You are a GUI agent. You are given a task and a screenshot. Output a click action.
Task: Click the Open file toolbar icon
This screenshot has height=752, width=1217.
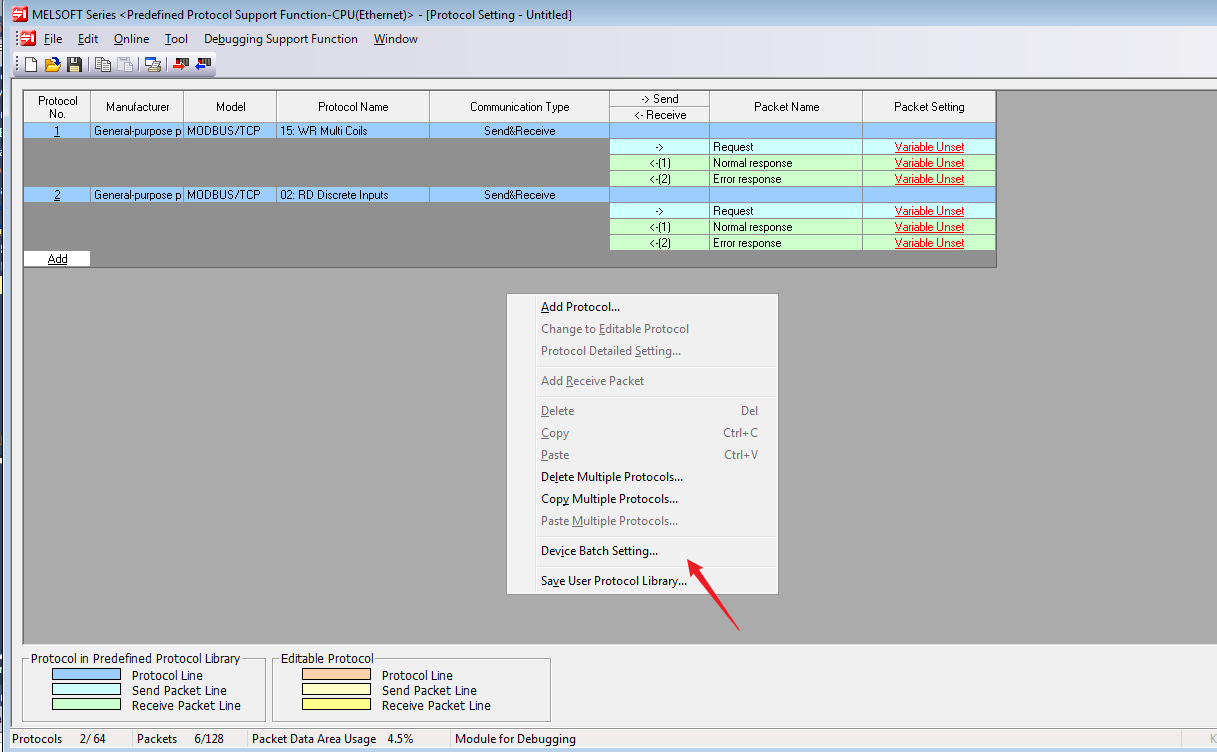pyautogui.click(x=53, y=65)
